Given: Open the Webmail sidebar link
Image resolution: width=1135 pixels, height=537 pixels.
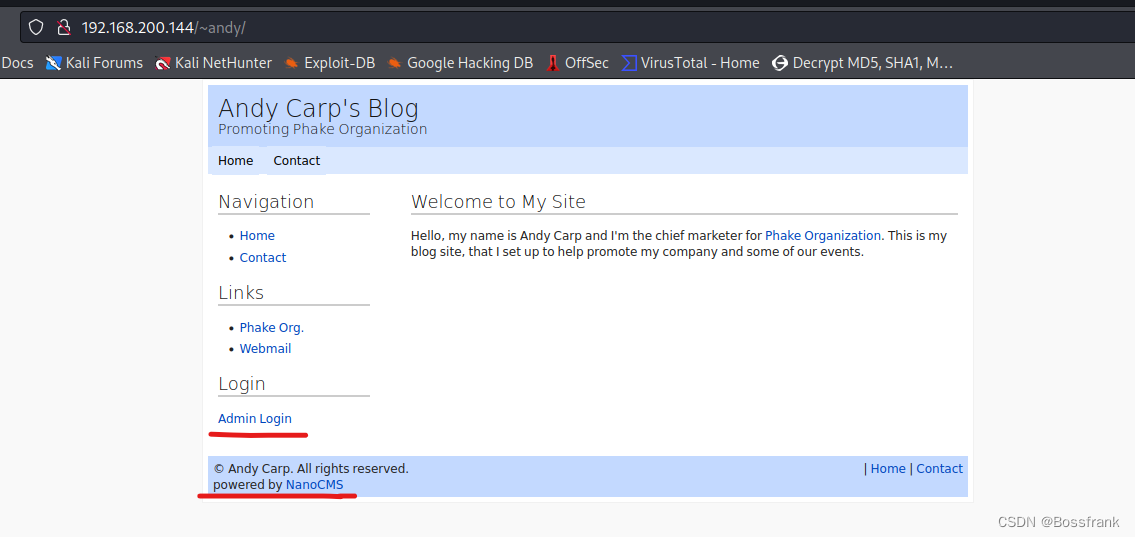Looking at the screenshot, I should point(266,349).
